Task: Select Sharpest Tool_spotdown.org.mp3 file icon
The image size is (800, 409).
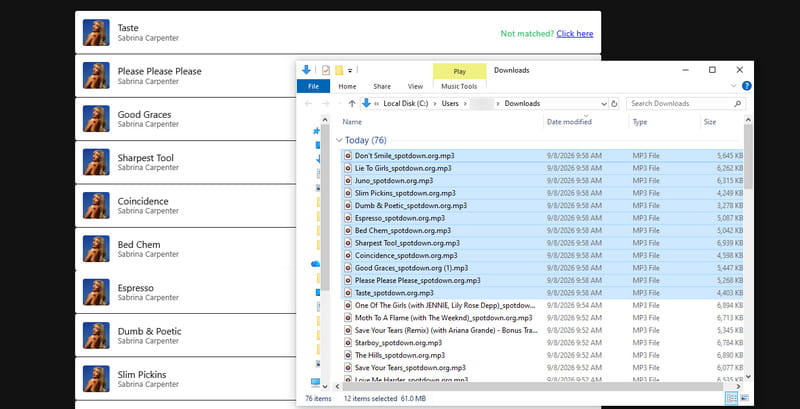Action: pos(348,243)
